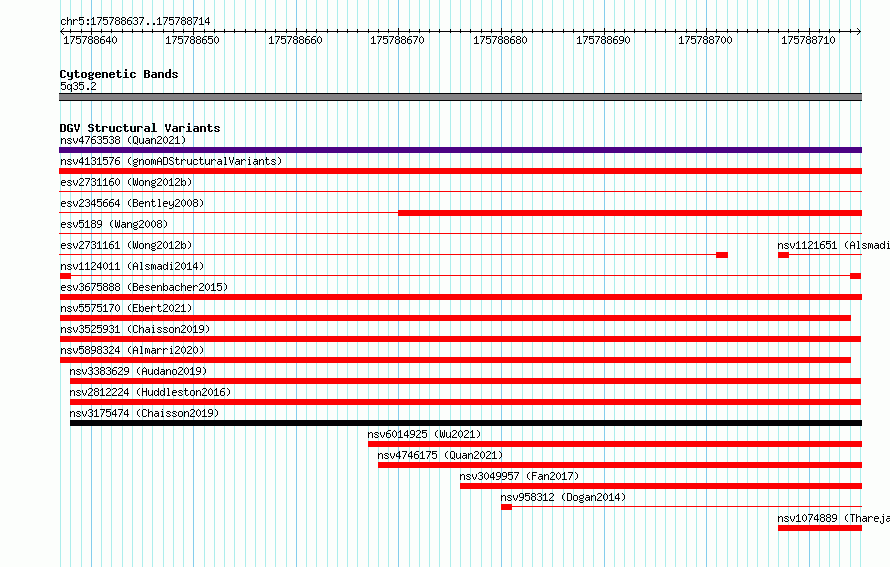Click the nsv4763538 (Quan2021) variant label
Screen dimensions: 890x567
(x=123, y=140)
